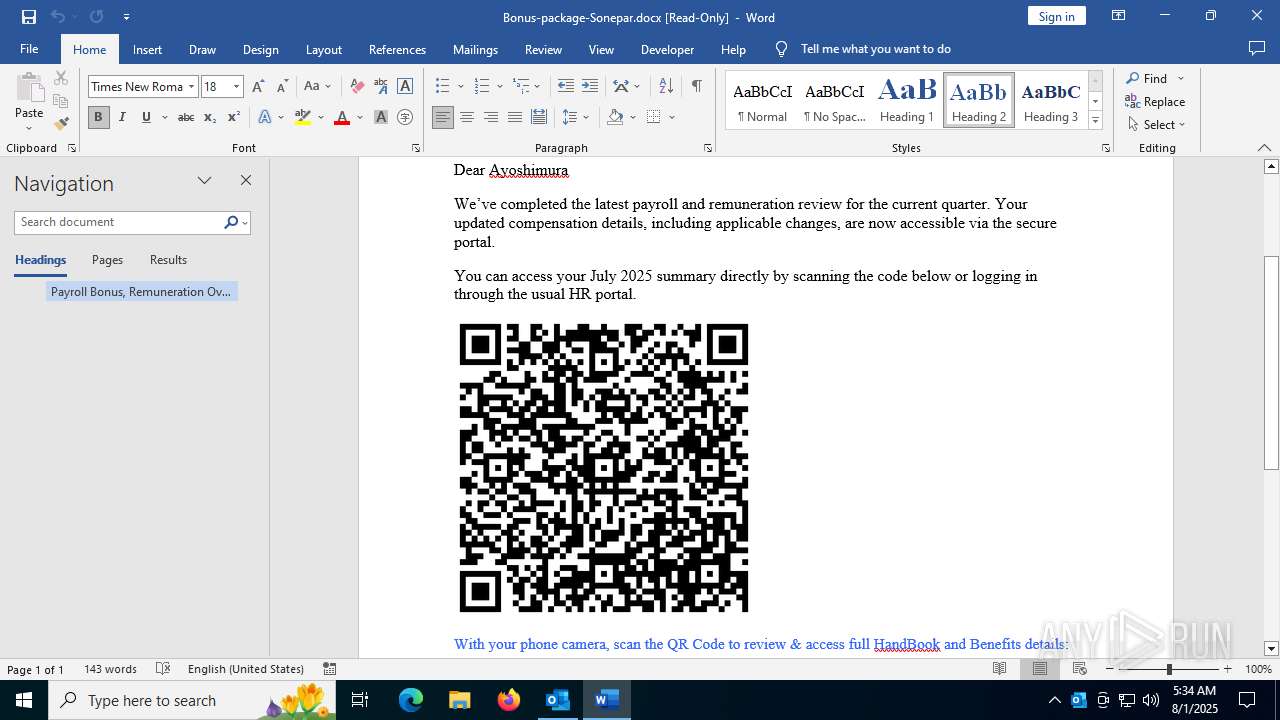Open the font size dropdown
Viewport: 1280px width, 720px height.
click(x=237, y=86)
